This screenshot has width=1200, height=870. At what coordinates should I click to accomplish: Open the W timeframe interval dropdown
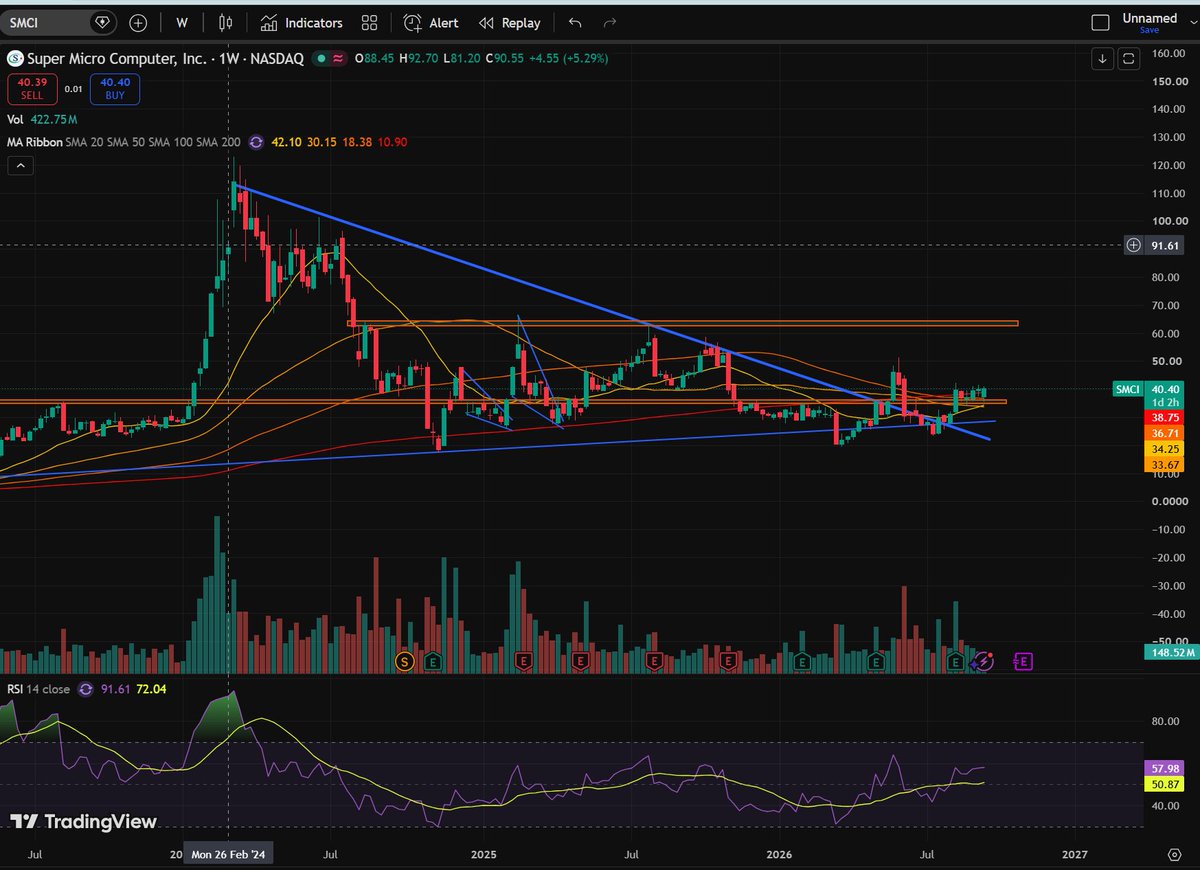coord(182,22)
